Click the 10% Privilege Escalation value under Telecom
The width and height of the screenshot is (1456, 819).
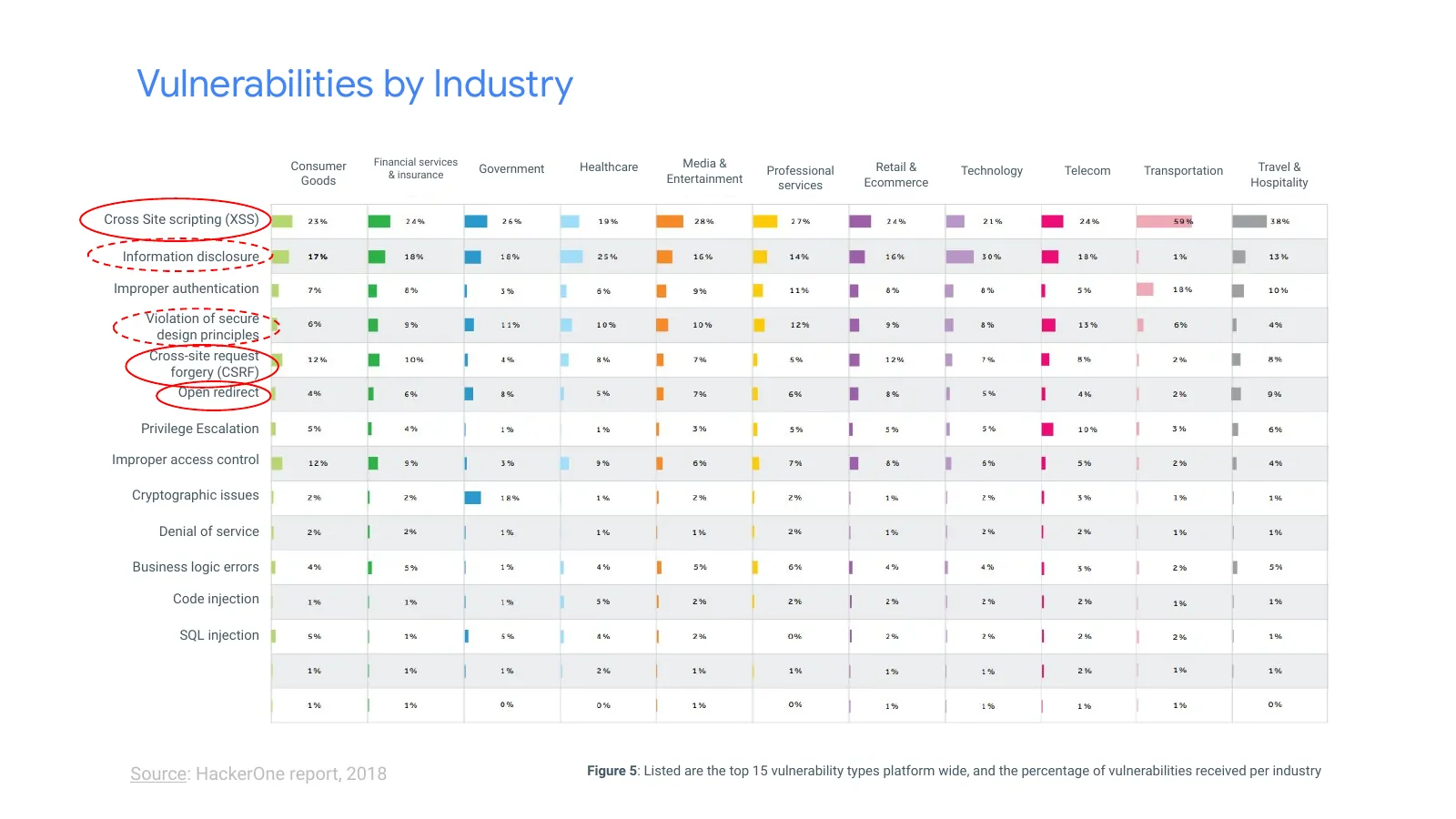1087,430
